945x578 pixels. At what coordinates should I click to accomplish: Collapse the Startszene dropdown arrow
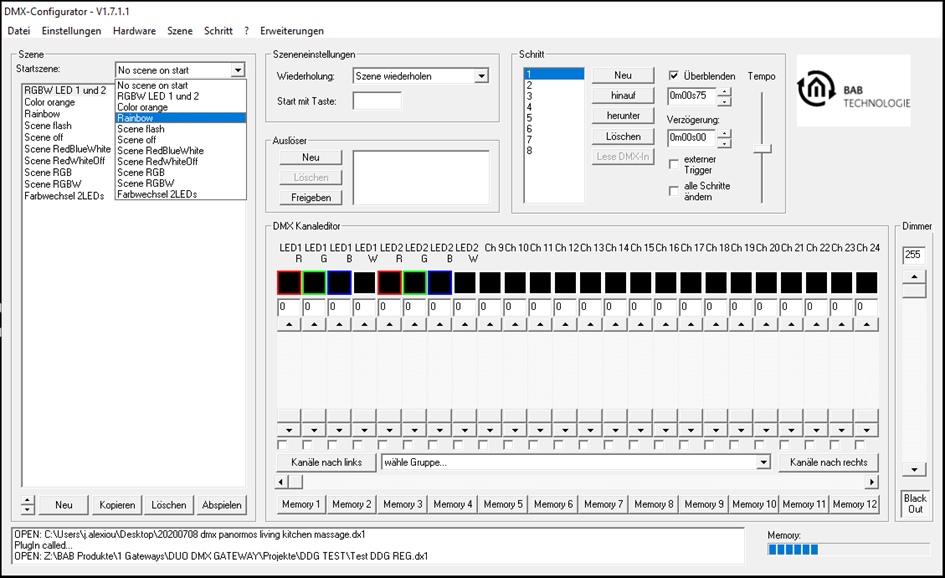238,71
